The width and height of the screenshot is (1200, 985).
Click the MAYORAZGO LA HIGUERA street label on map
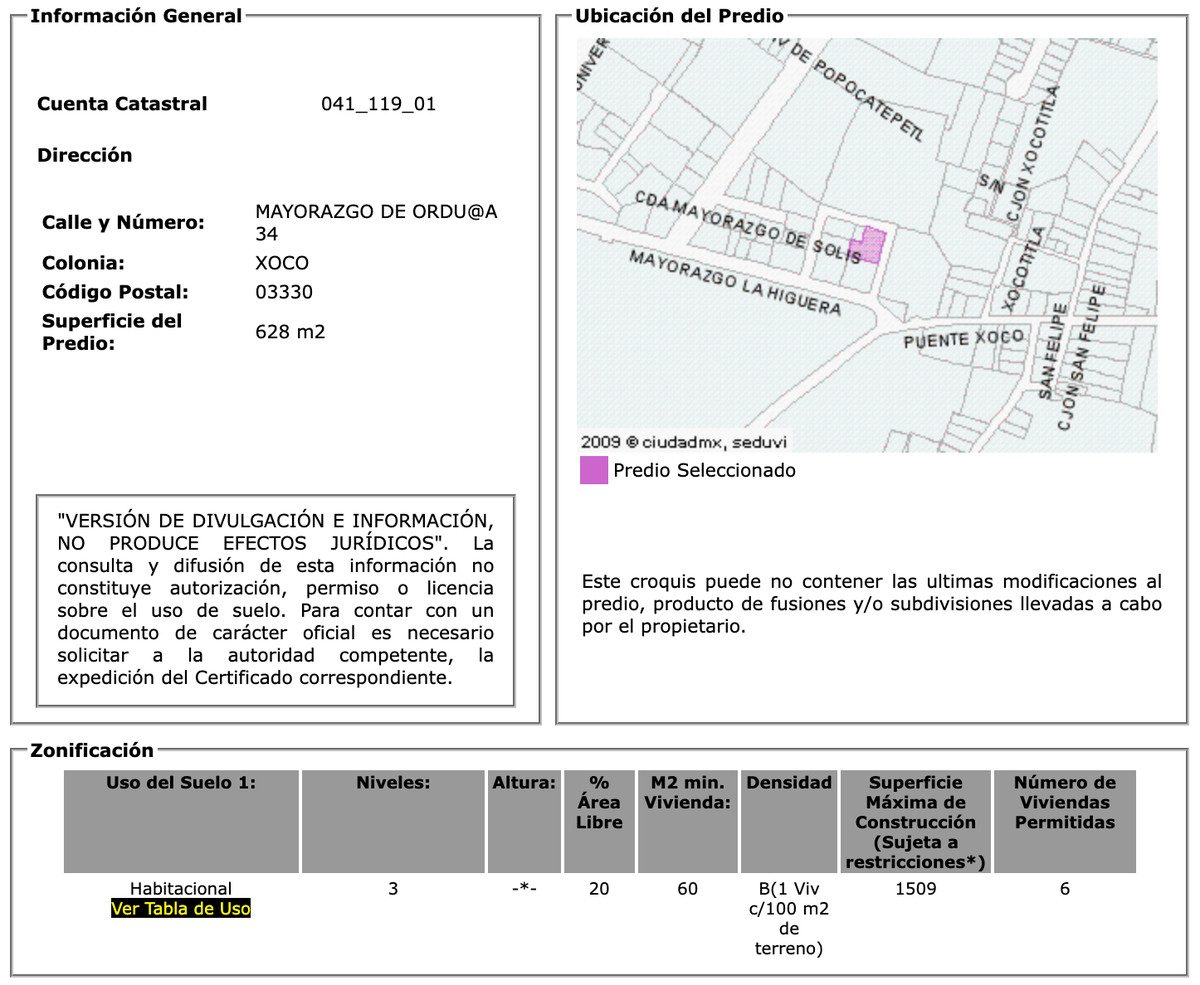(735, 282)
